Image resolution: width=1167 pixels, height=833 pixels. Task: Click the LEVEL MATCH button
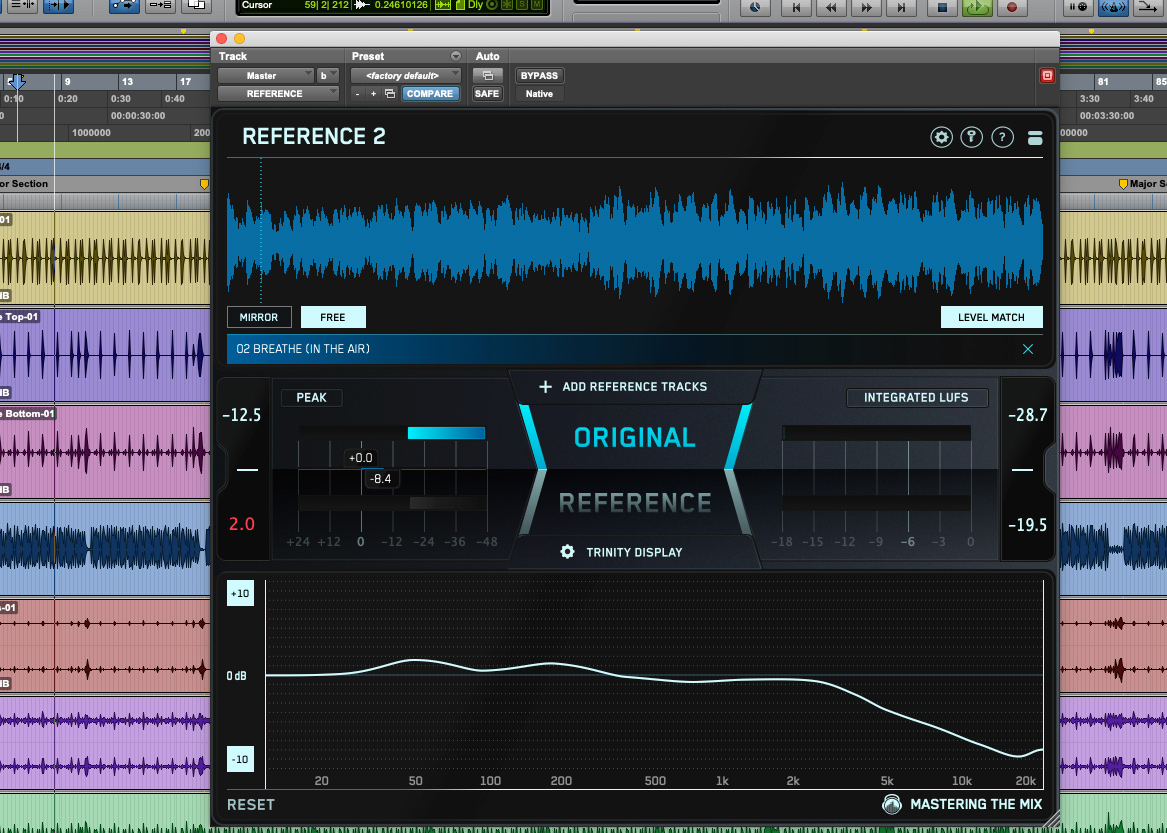[991, 317]
